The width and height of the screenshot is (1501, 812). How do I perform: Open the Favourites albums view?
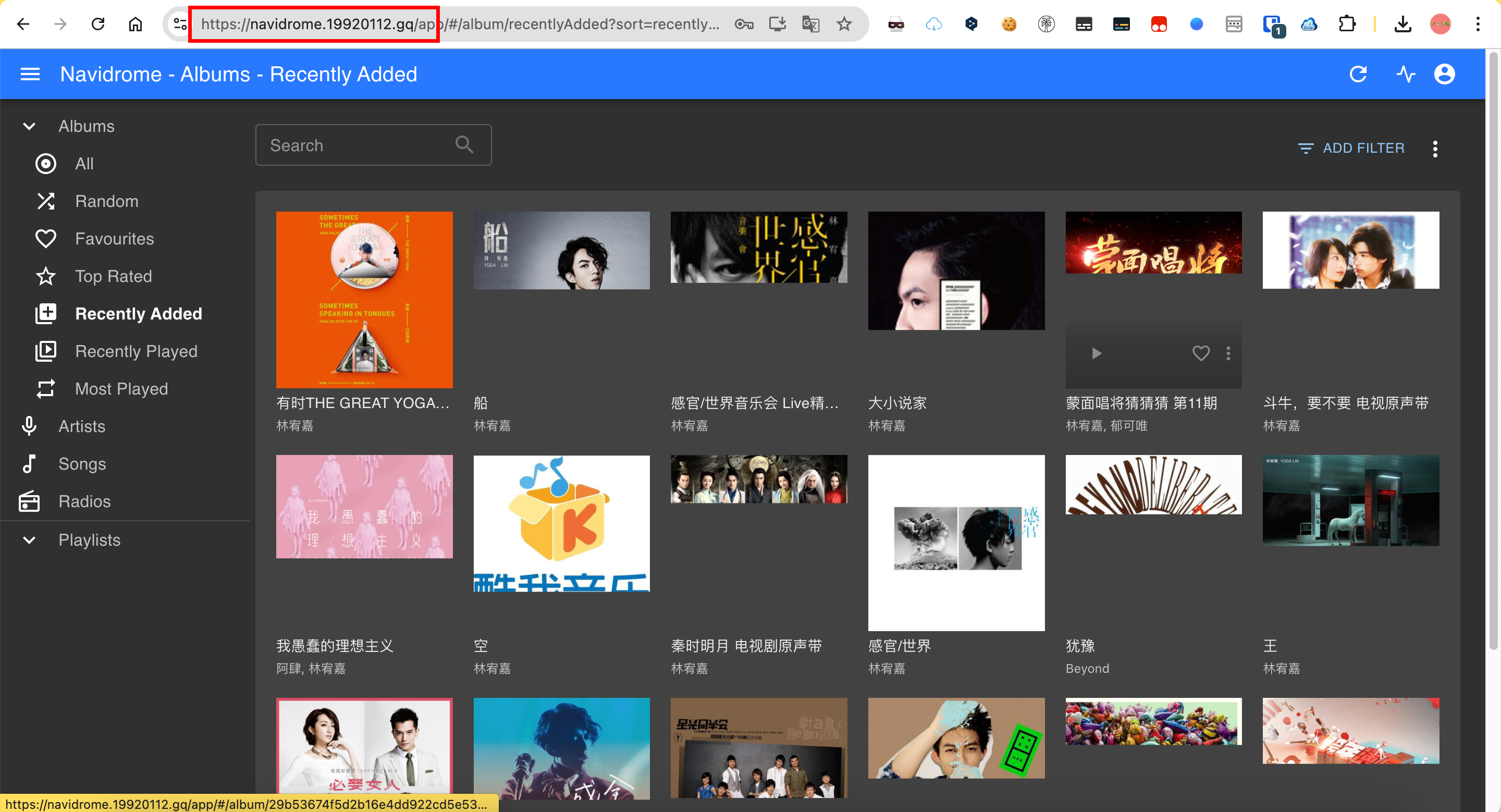click(x=114, y=238)
